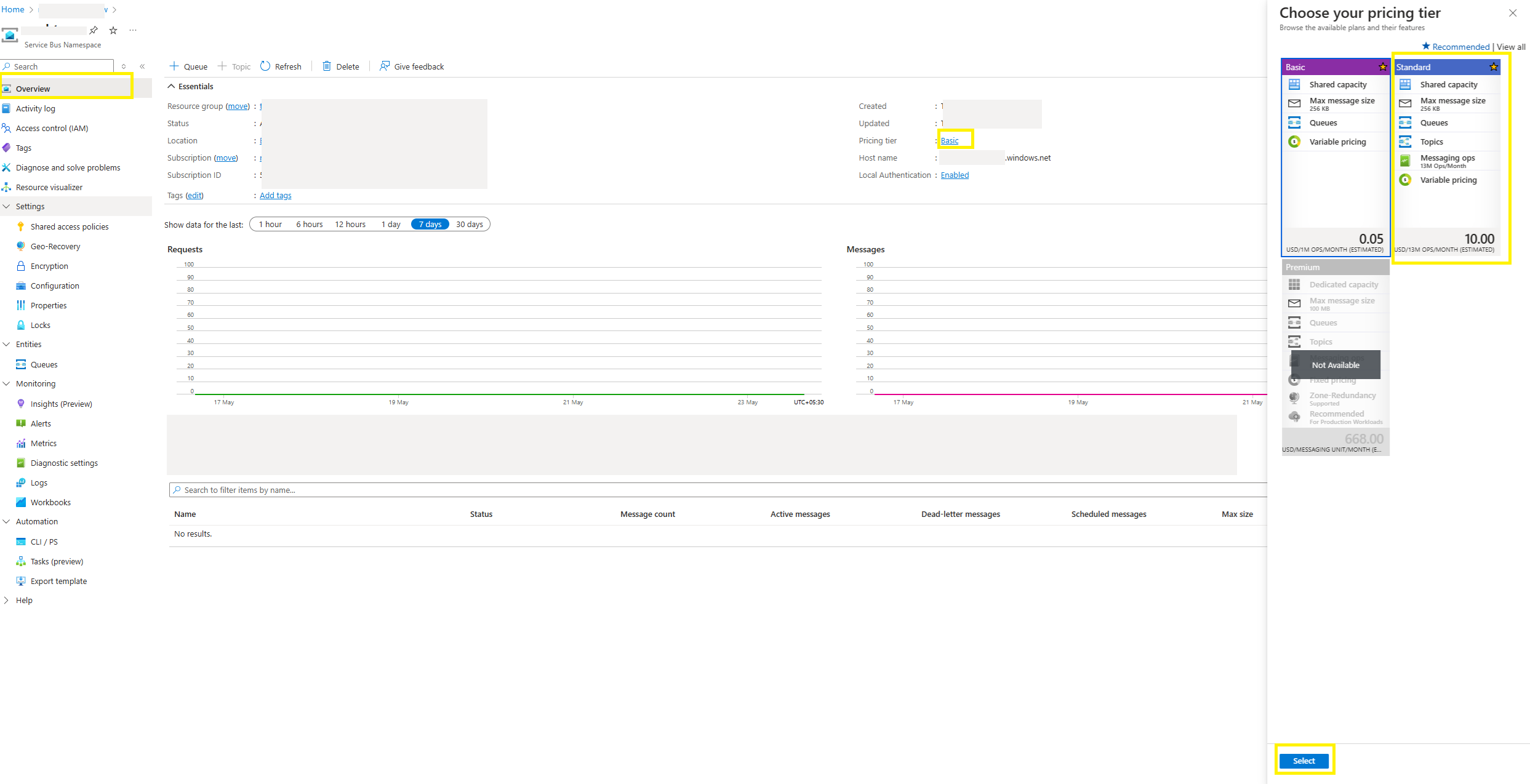Screen dimensions: 1530x784
Task: Choose the Standard pricing tier card
Action: 1447,158
